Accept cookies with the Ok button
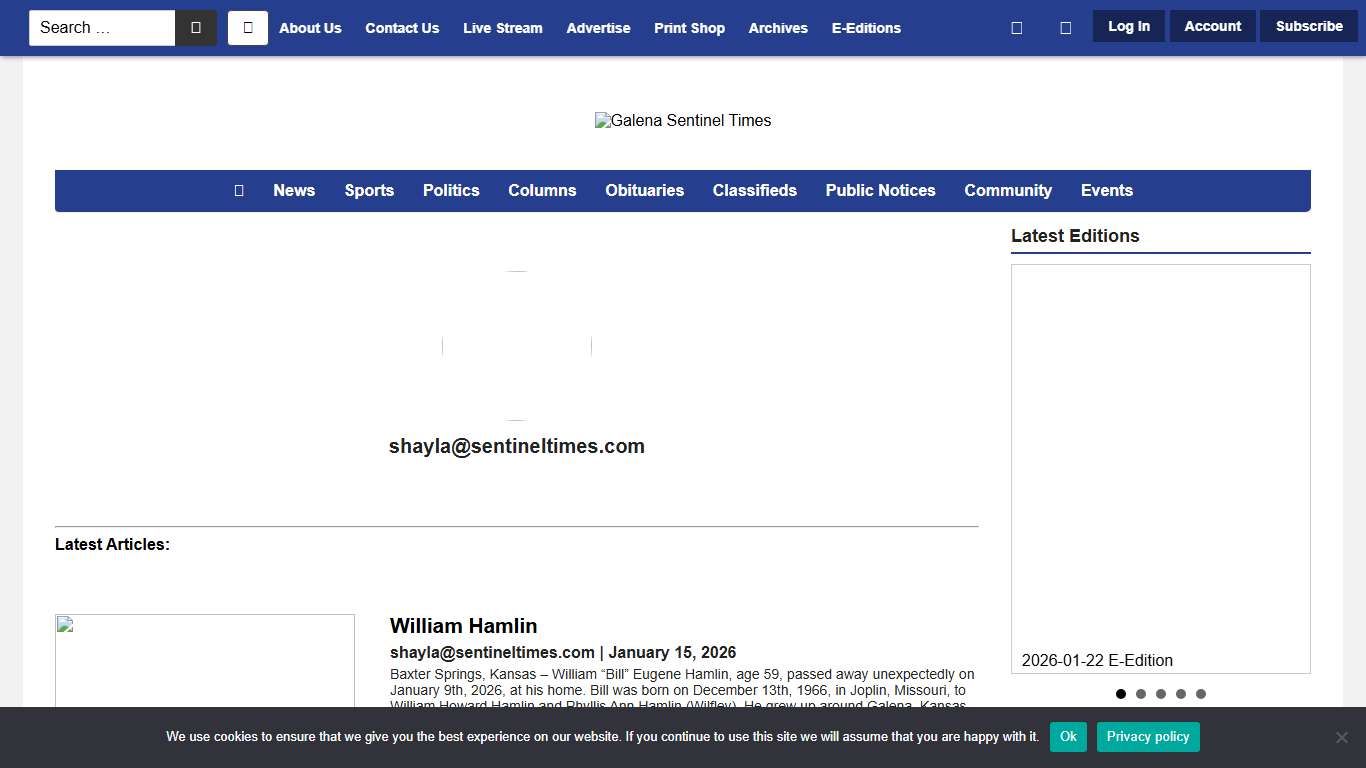Screen dimensions: 1366x768 (x=1068, y=737)
